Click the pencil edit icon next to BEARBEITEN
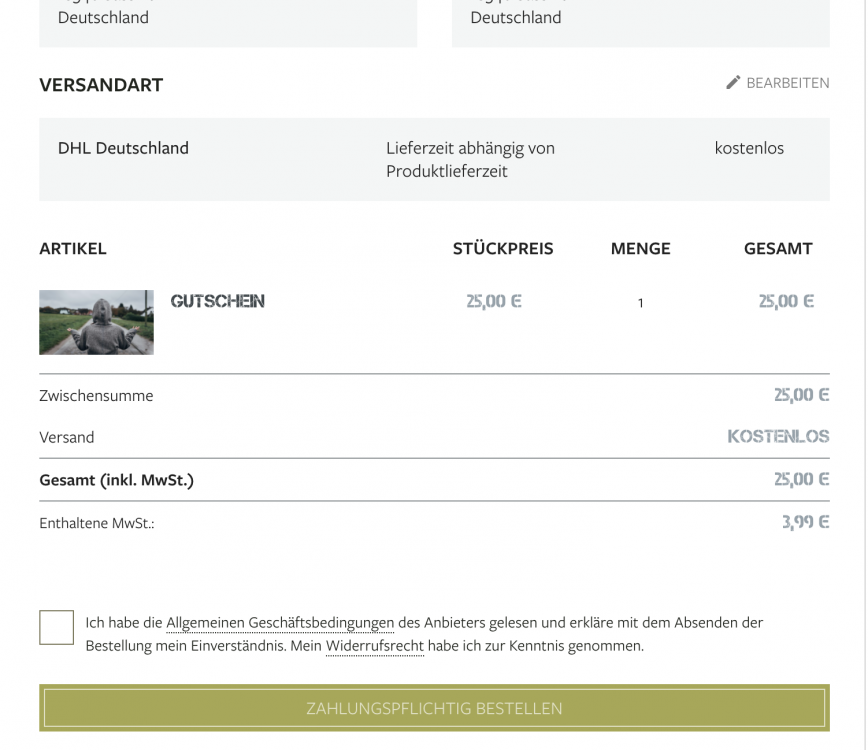Screen dimensions: 868x750 point(732,83)
